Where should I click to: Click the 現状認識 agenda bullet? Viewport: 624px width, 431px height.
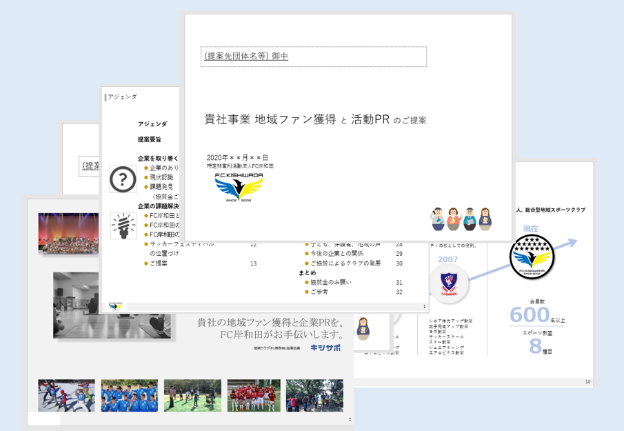[161, 177]
